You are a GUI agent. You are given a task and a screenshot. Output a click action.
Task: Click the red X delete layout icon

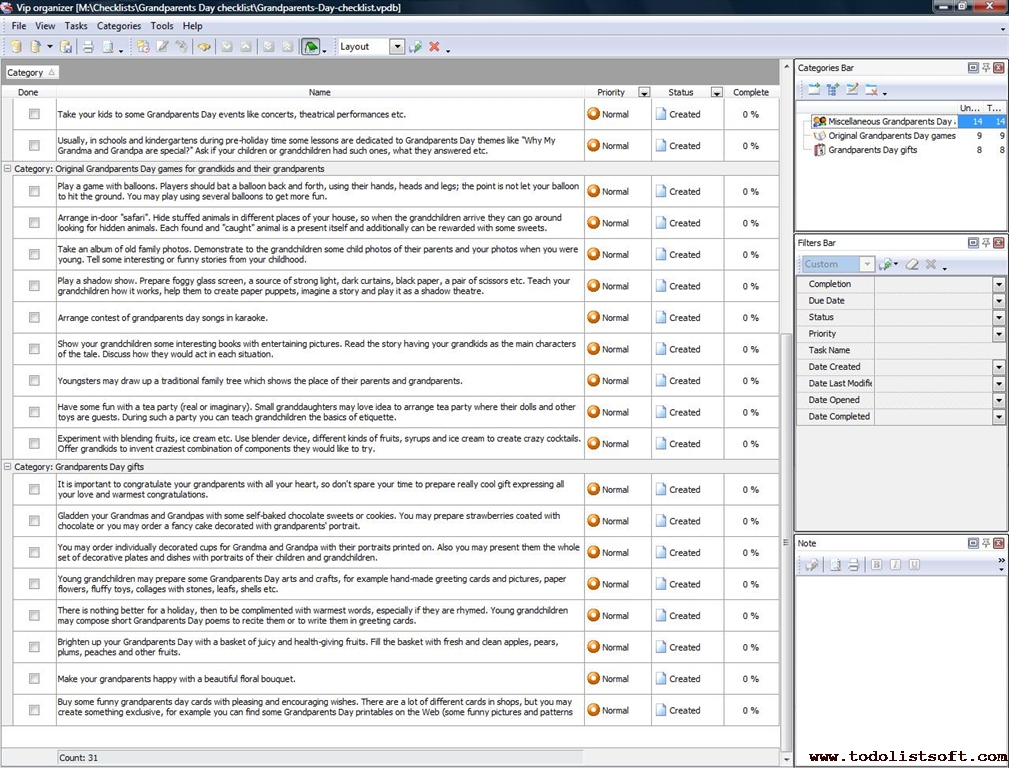434,47
